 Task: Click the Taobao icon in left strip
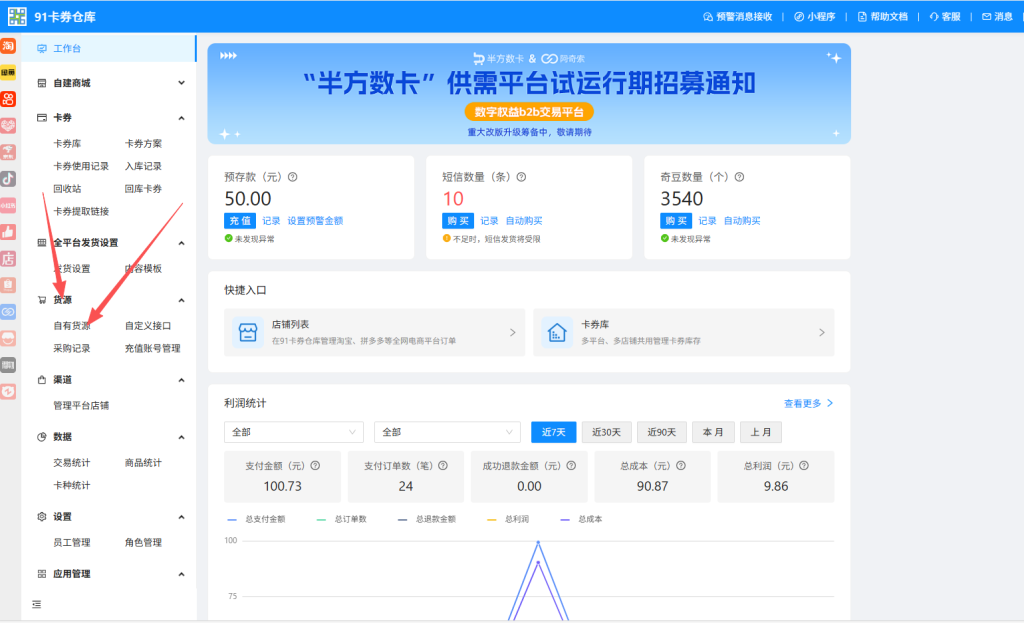8,47
